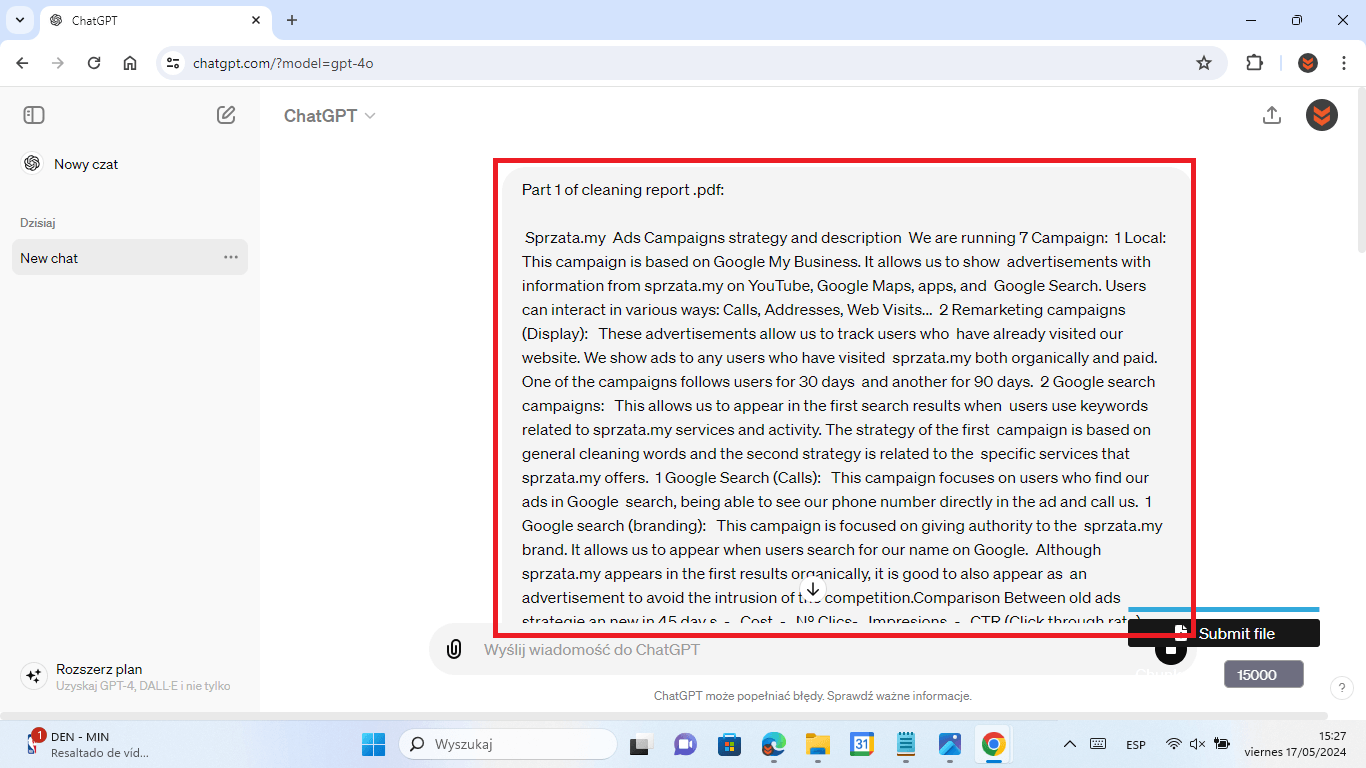Click the battery tray icon
Screen dimensions: 1366x768
coord(1221,744)
